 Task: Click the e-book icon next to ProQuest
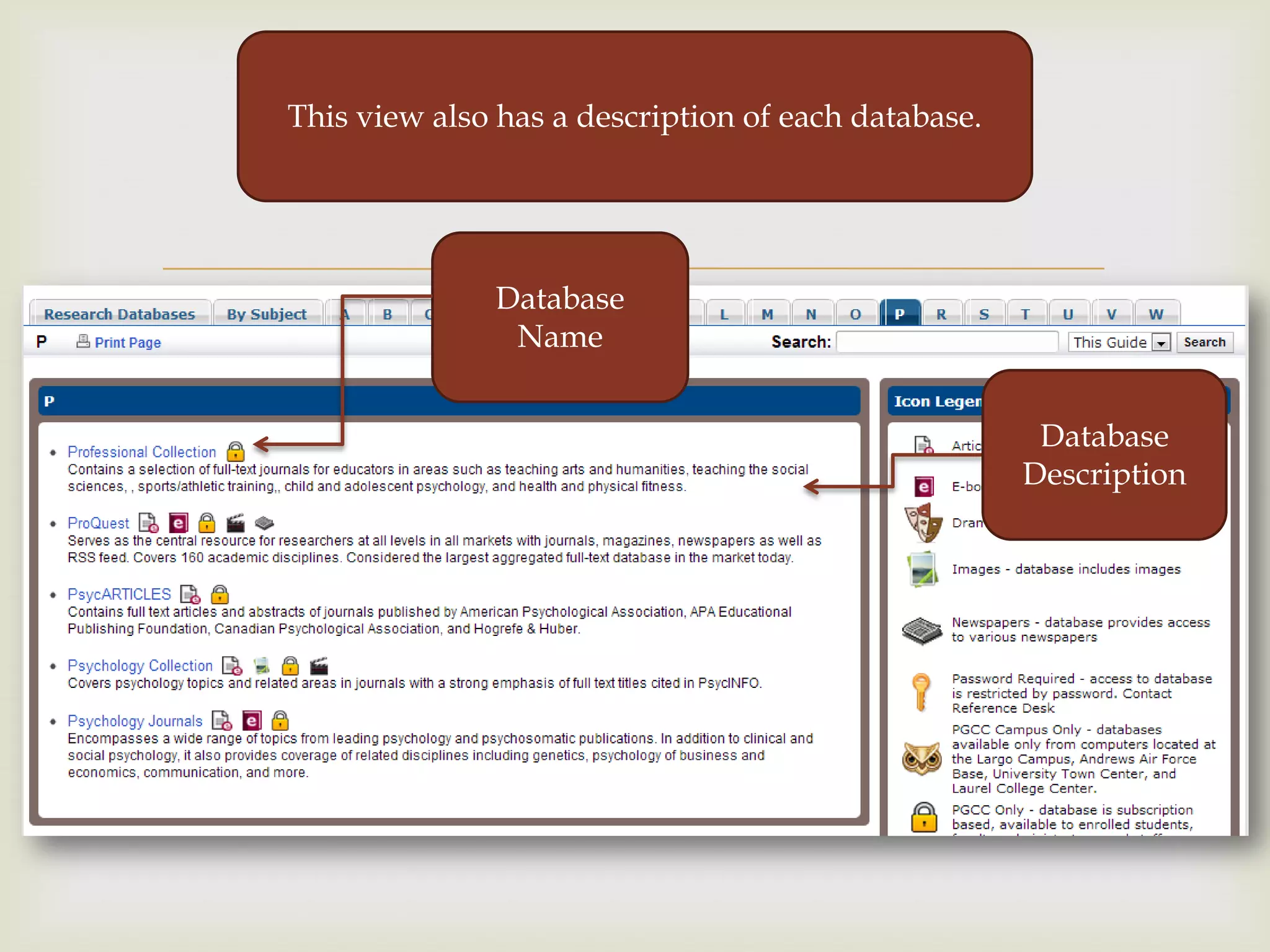(179, 523)
